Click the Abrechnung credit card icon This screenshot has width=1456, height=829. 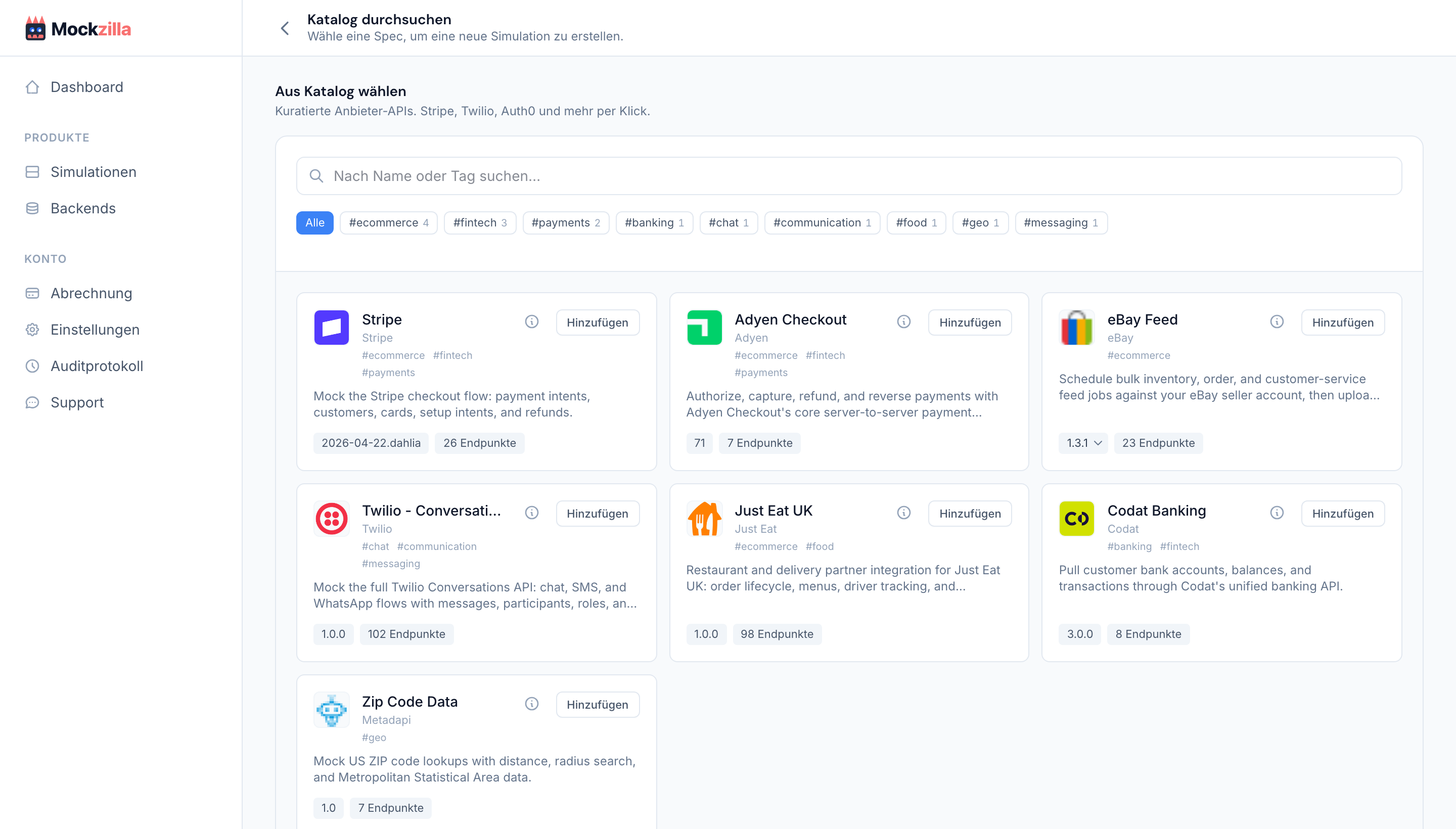click(32, 293)
